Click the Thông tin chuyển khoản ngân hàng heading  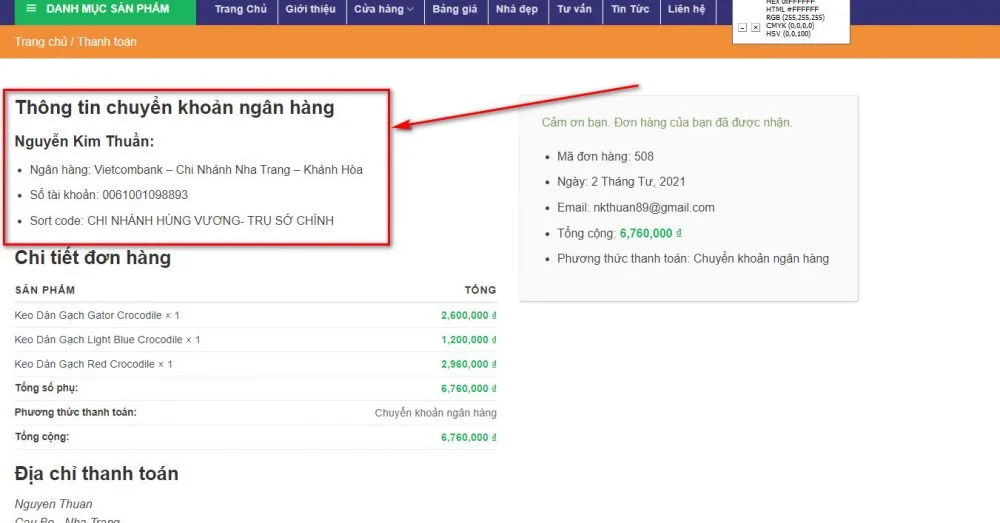[174, 108]
